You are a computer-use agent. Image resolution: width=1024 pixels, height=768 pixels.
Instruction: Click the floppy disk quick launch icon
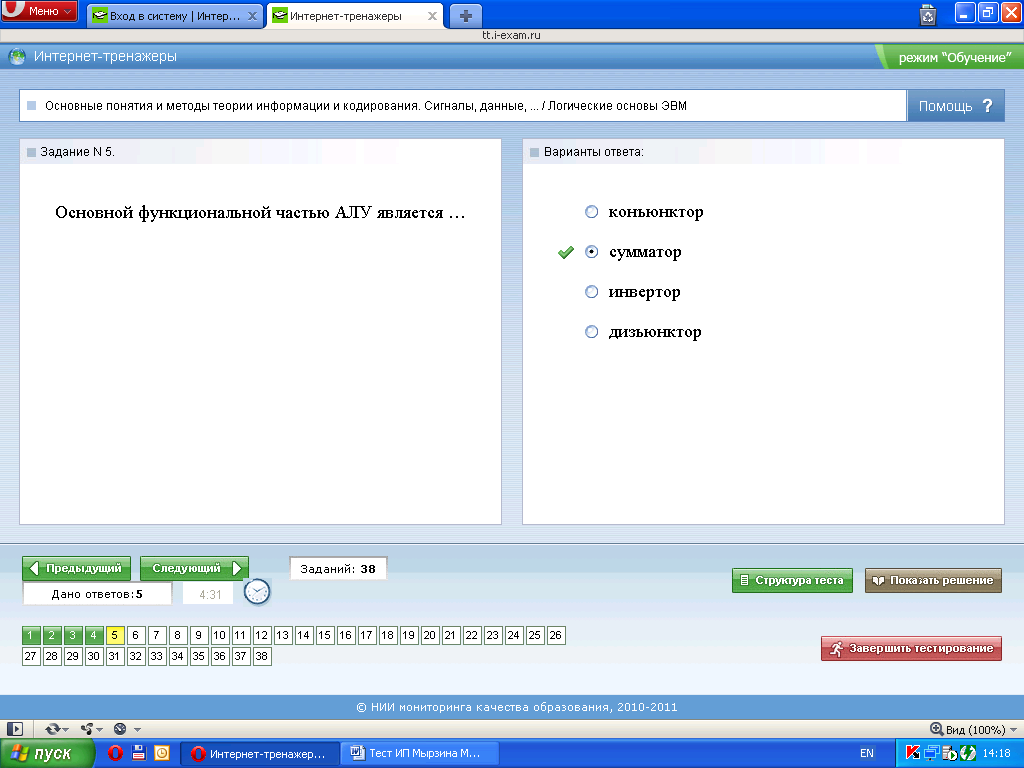[x=138, y=753]
